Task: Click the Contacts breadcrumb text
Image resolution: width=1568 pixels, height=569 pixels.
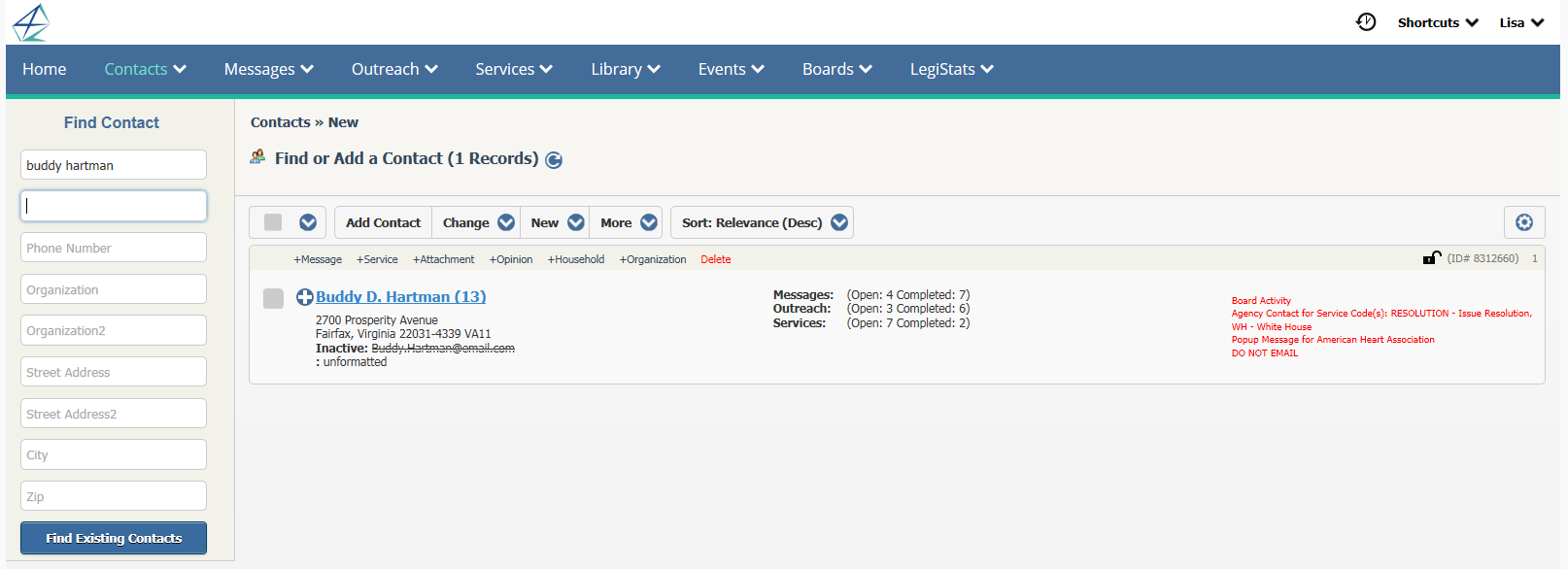Action: point(281,122)
